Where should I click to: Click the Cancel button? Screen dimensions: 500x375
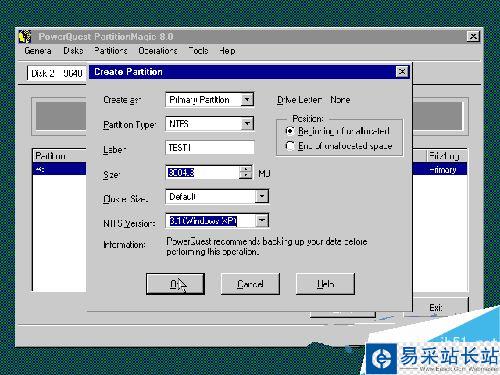coord(250,284)
